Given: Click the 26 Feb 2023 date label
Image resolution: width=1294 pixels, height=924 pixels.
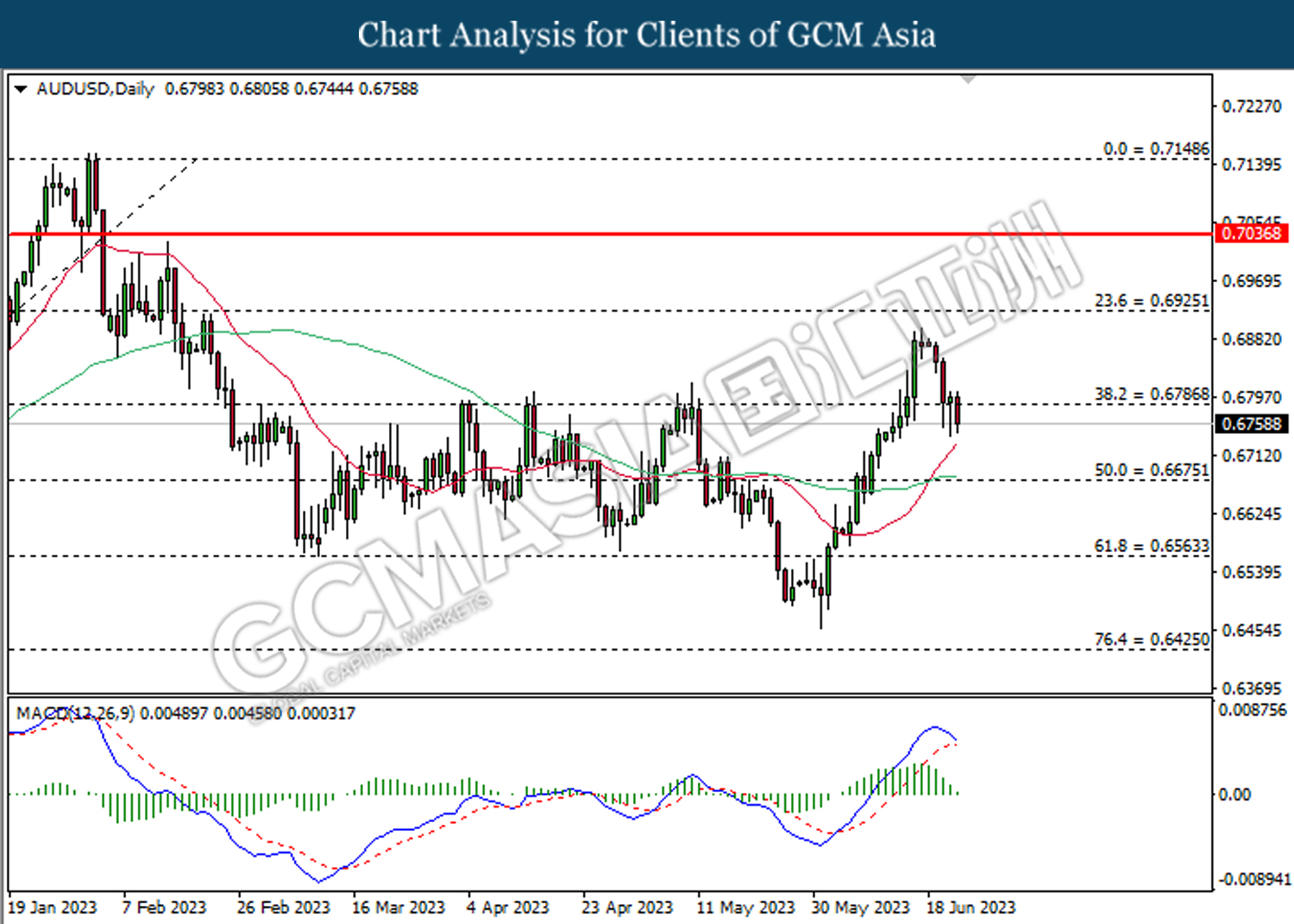Looking at the screenshot, I should 284,908.
